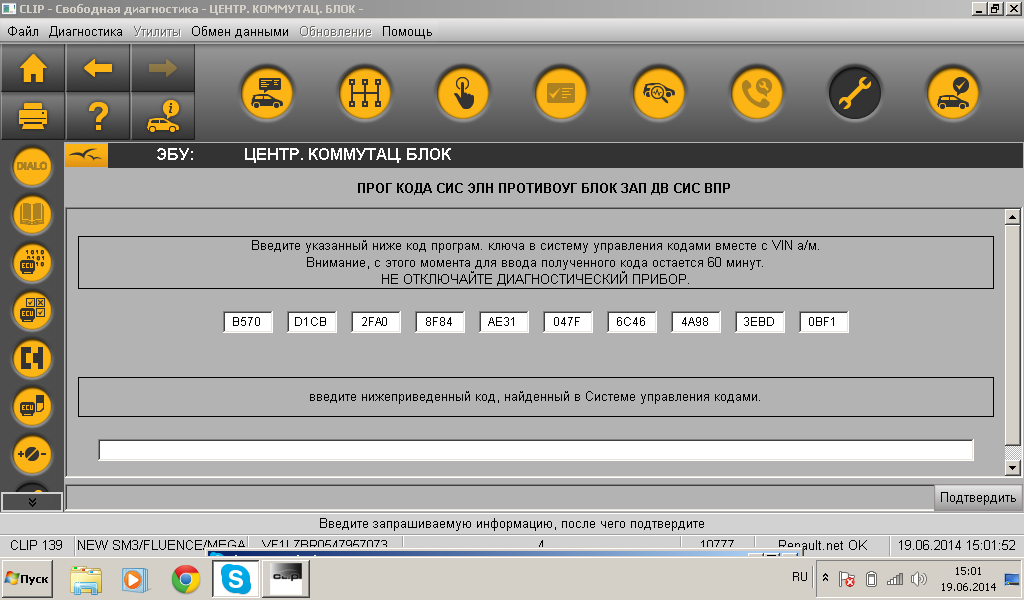Click the Renault logo bird icon
The height and width of the screenshot is (600, 1024).
coord(86,155)
